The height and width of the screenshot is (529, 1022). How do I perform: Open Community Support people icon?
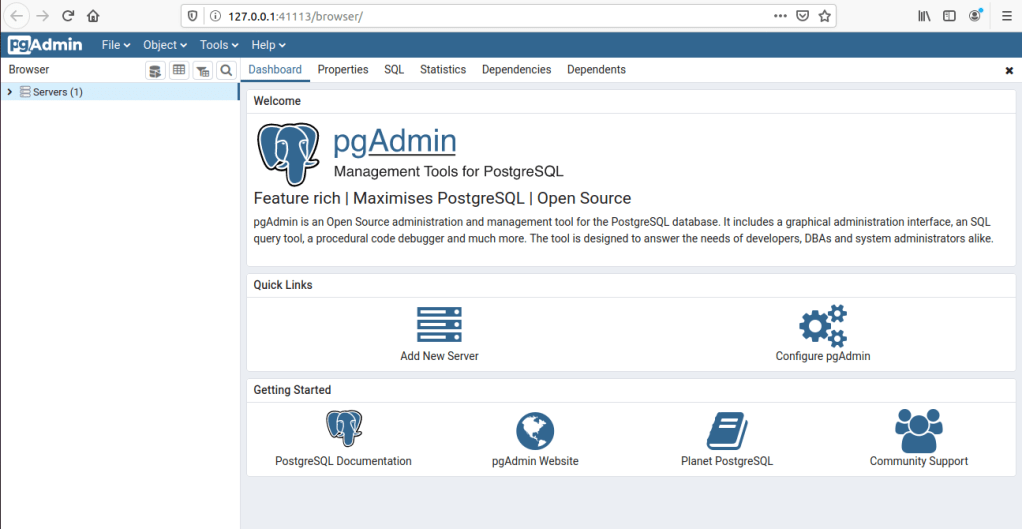[918, 430]
